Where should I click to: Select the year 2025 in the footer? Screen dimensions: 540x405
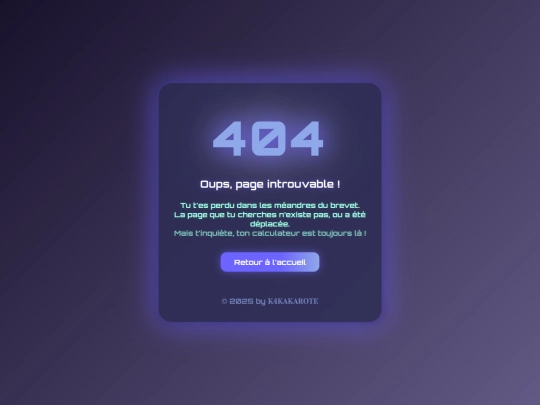pos(241,301)
